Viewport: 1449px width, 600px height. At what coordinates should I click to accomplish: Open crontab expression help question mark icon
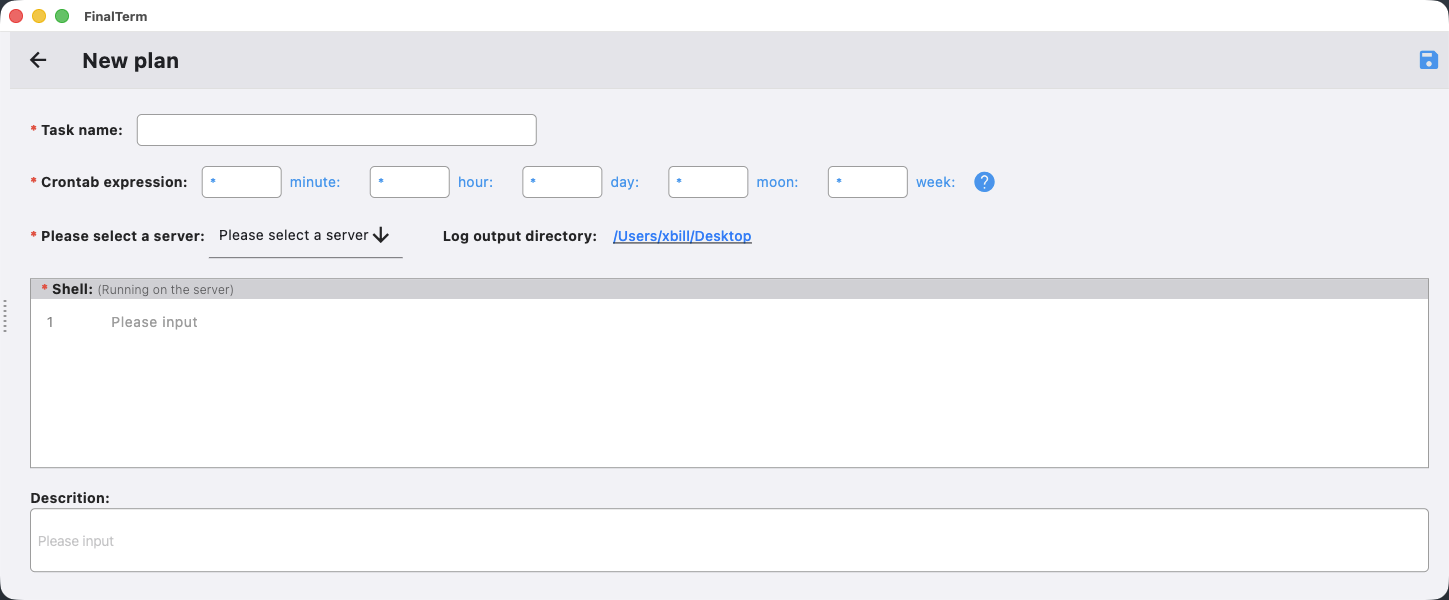coord(984,182)
